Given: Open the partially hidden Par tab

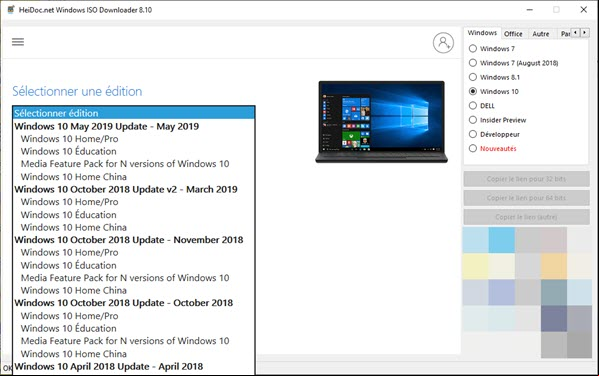Looking at the screenshot, I should point(565,34).
